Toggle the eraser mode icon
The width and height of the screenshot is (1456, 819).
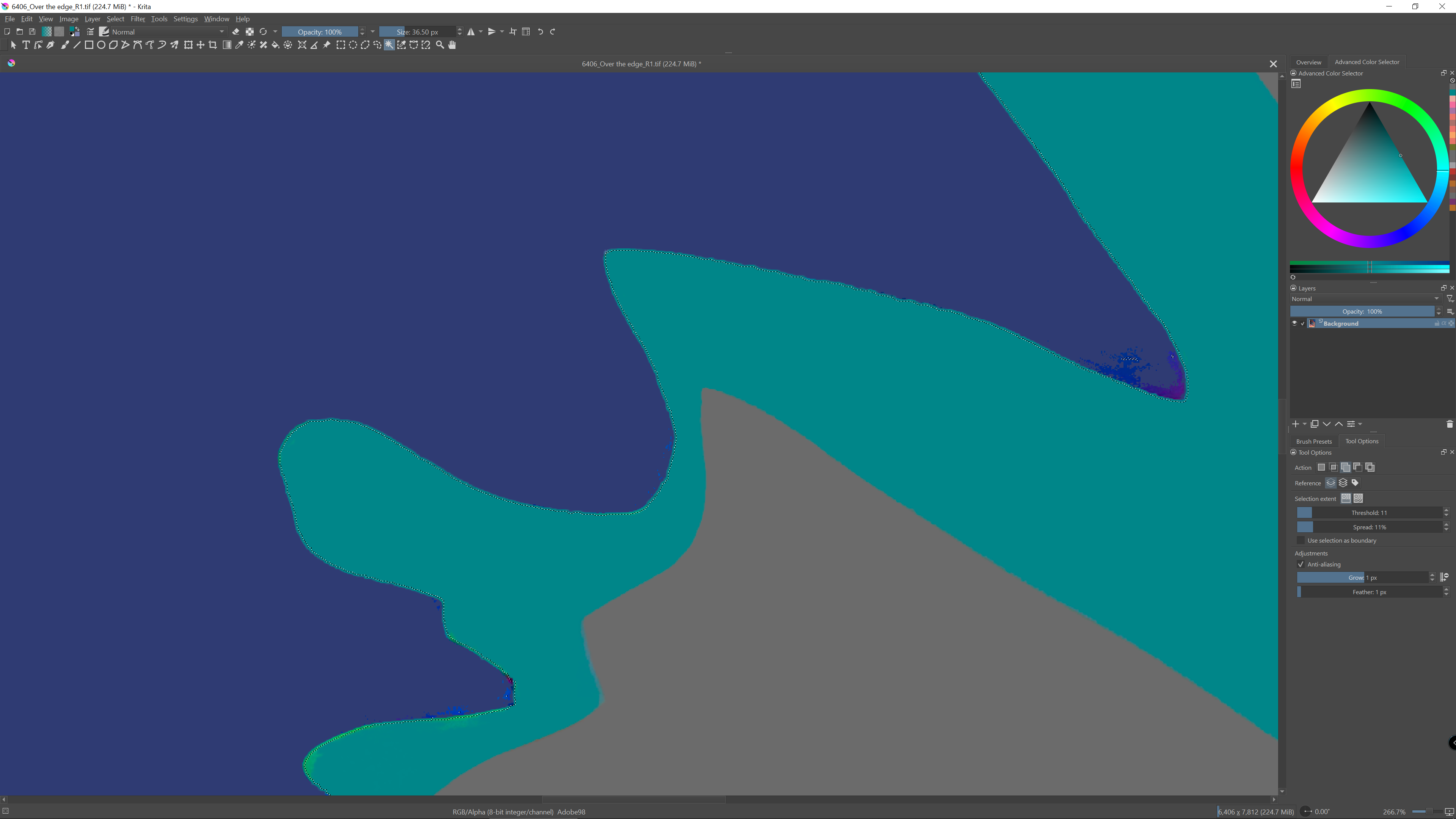click(x=236, y=31)
